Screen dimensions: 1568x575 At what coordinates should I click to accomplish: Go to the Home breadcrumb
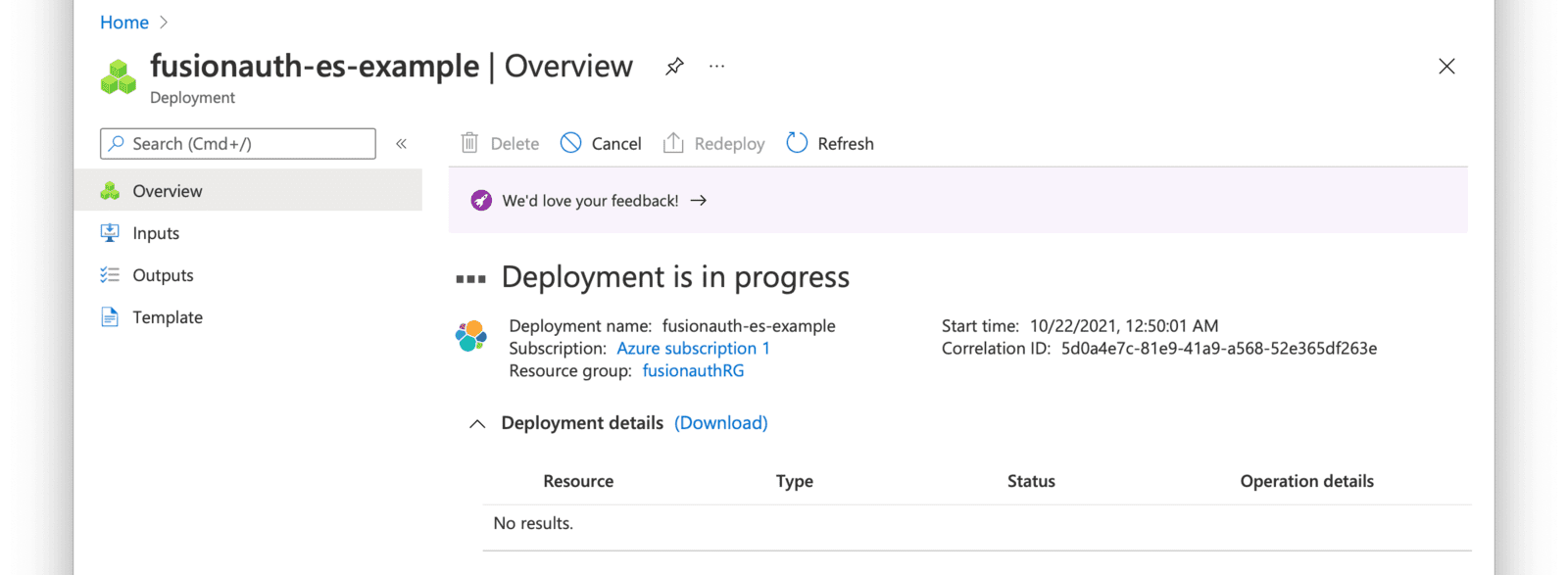click(124, 23)
